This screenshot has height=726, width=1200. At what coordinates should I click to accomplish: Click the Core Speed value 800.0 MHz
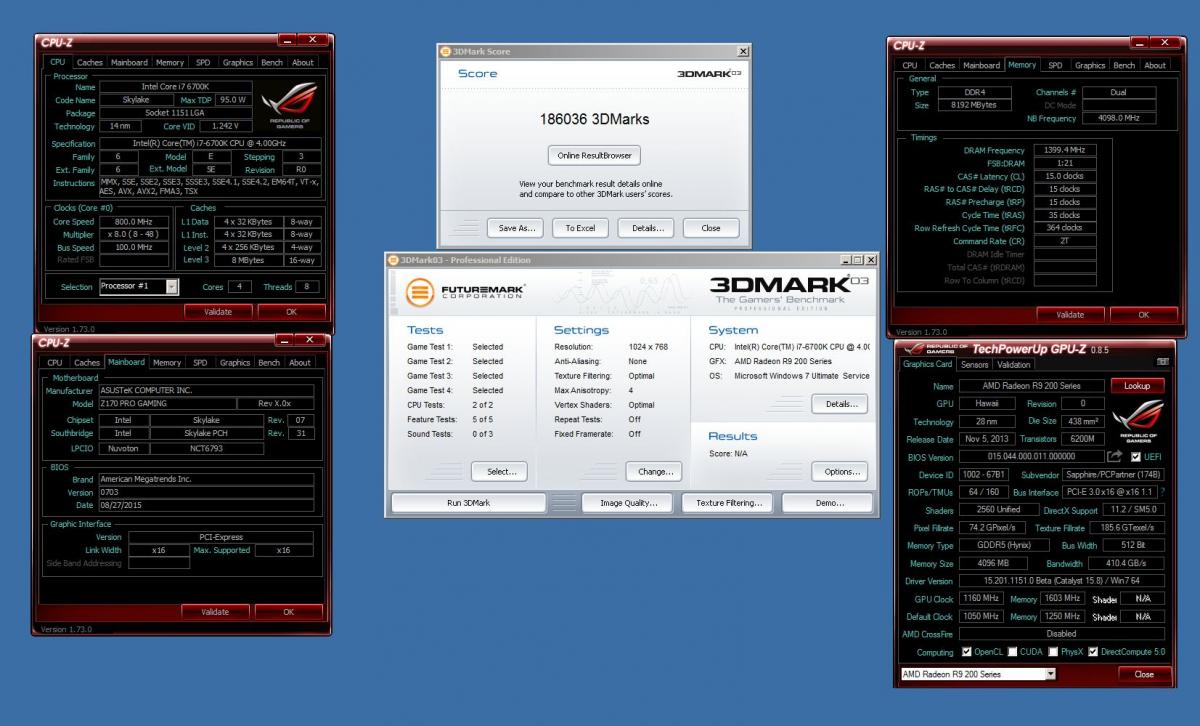(x=134, y=222)
